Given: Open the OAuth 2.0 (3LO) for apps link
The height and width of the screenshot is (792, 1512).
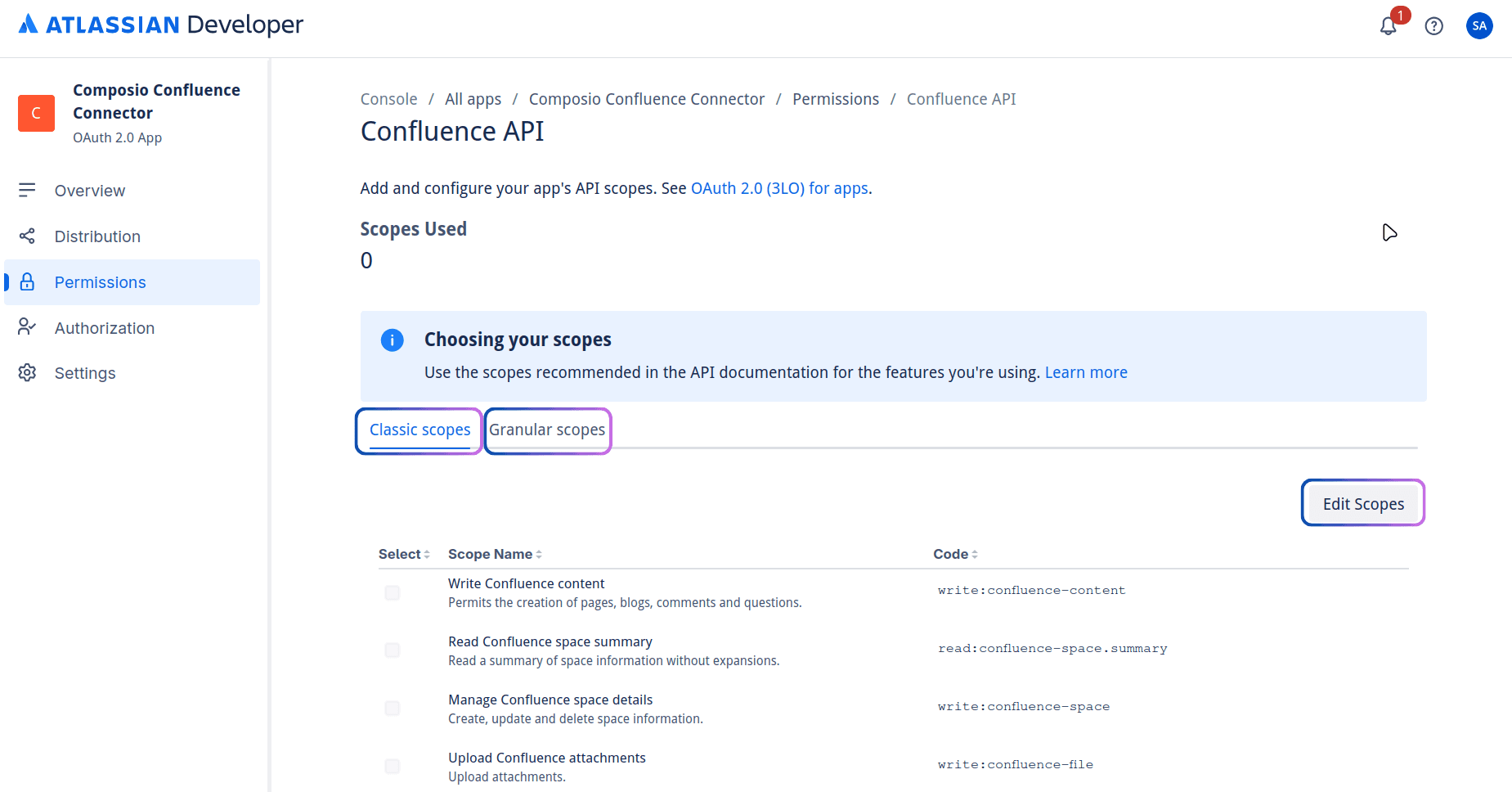Looking at the screenshot, I should [779, 188].
